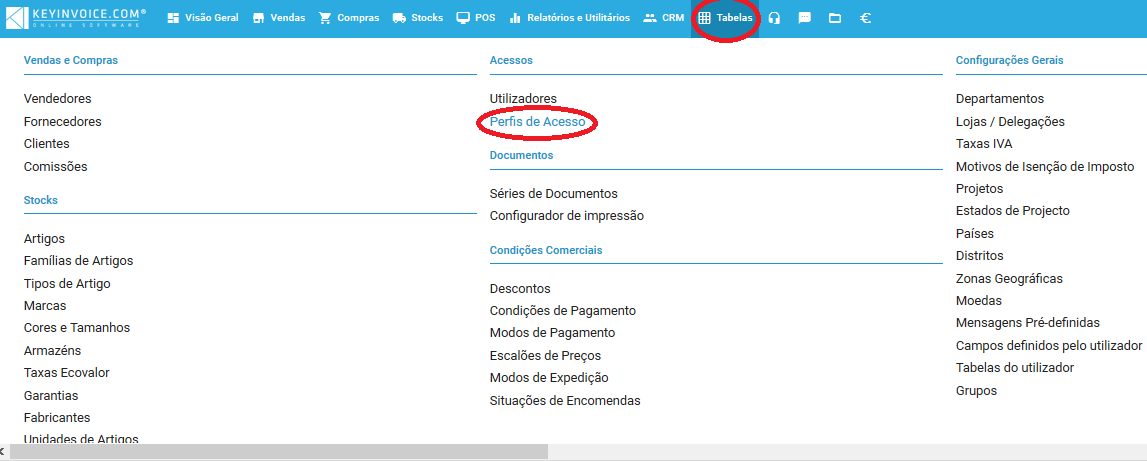
Task: Open Perfis de Acesso
Action: tap(538, 122)
